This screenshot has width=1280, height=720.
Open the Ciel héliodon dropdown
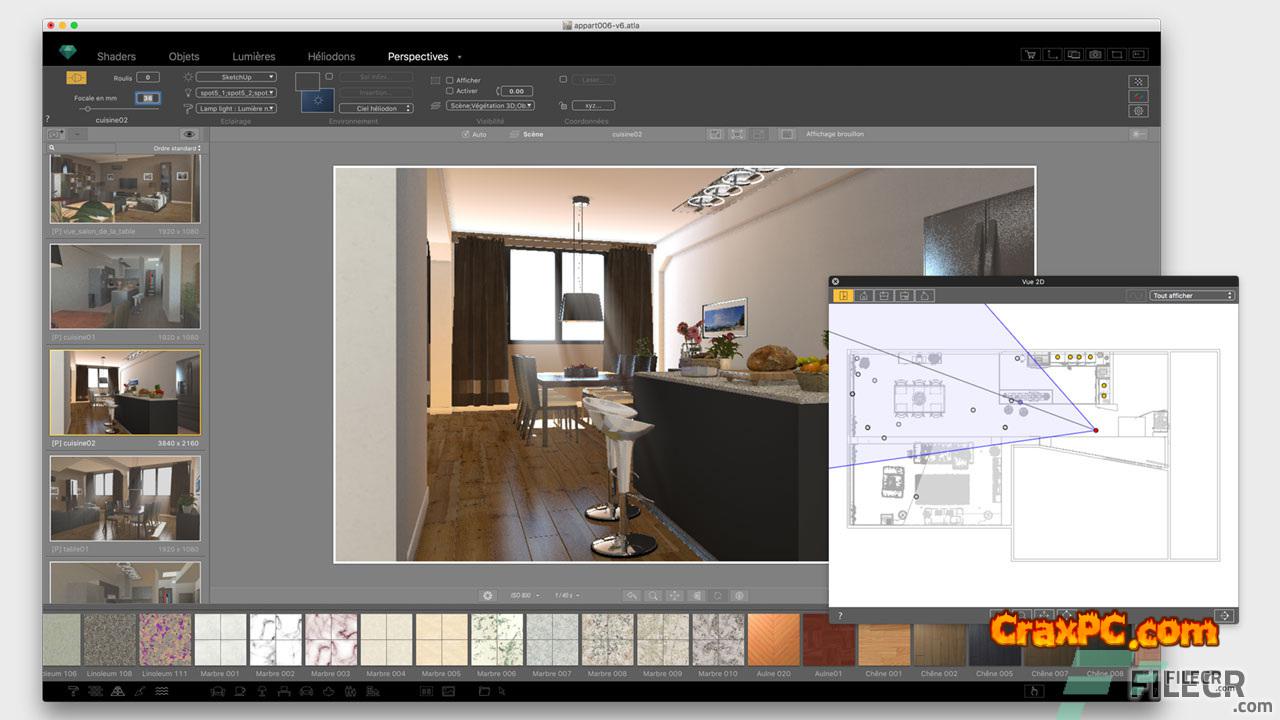tap(375, 108)
